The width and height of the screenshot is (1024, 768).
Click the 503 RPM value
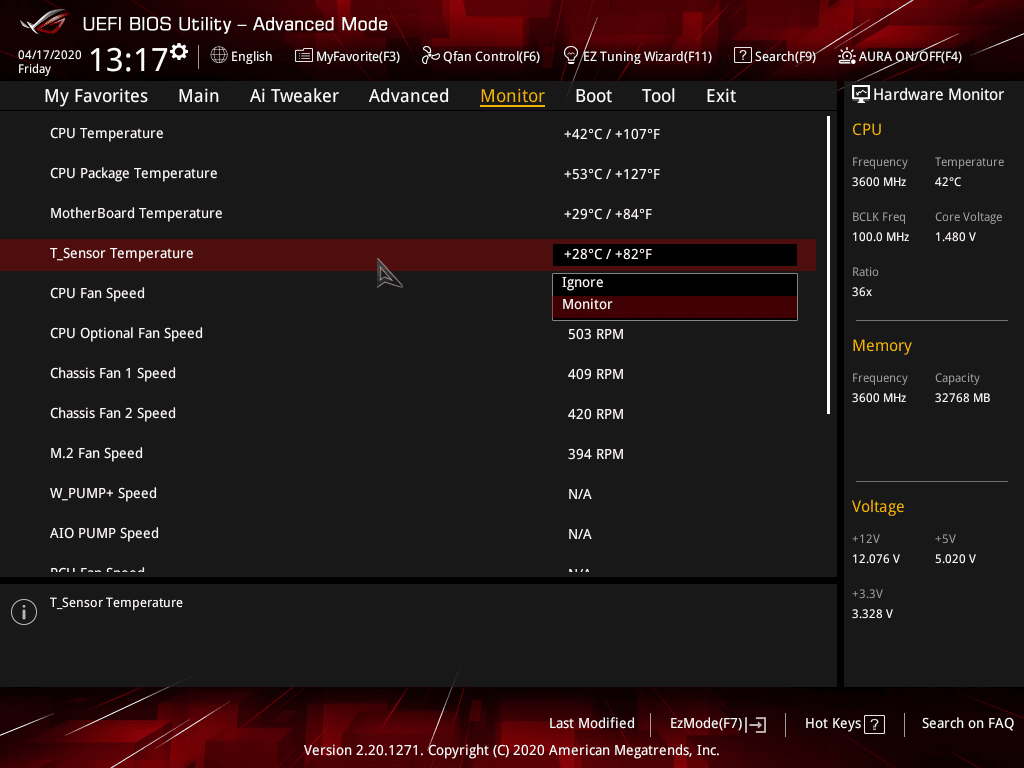coord(596,334)
